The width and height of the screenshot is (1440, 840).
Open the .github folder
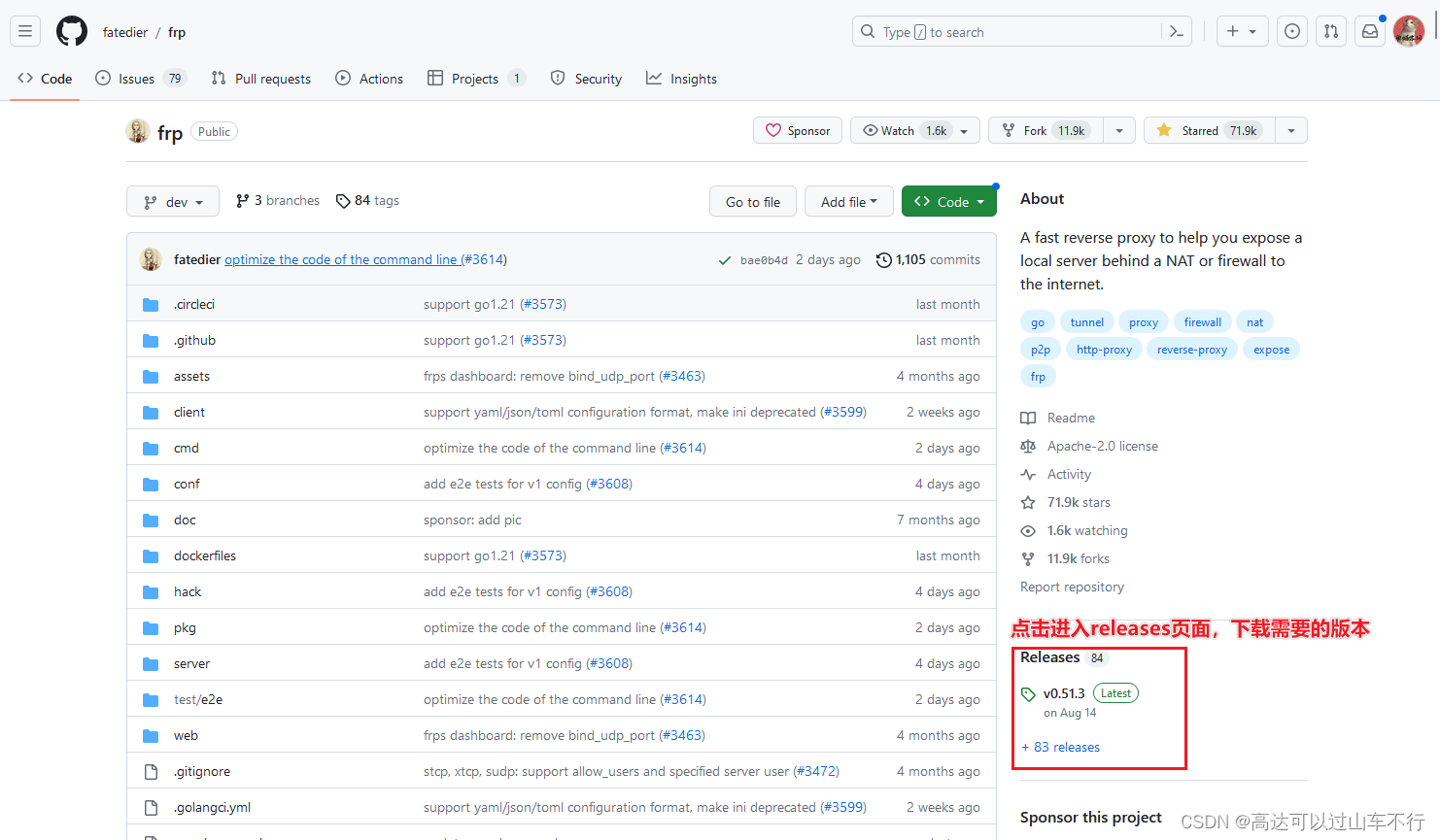(x=194, y=340)
